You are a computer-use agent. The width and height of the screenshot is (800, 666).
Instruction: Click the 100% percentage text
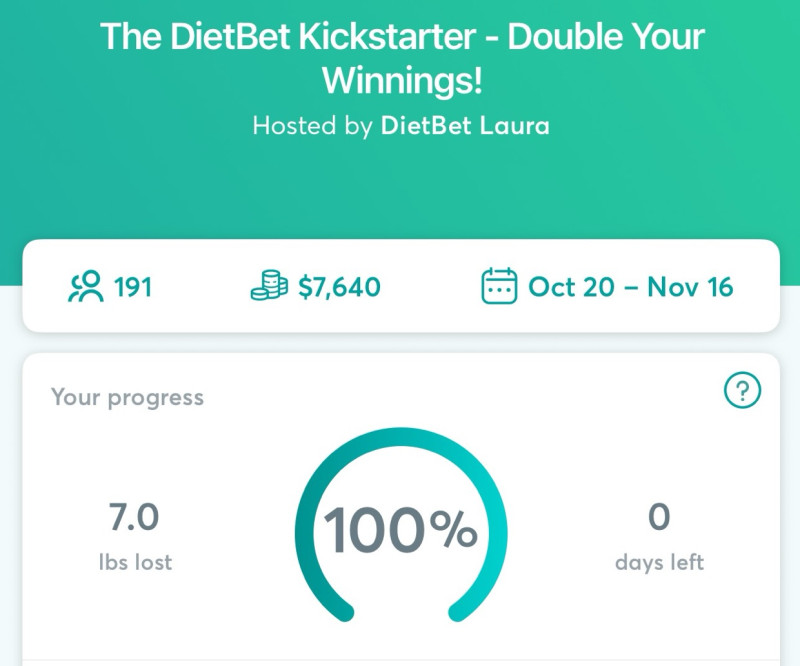click(400, 530)
